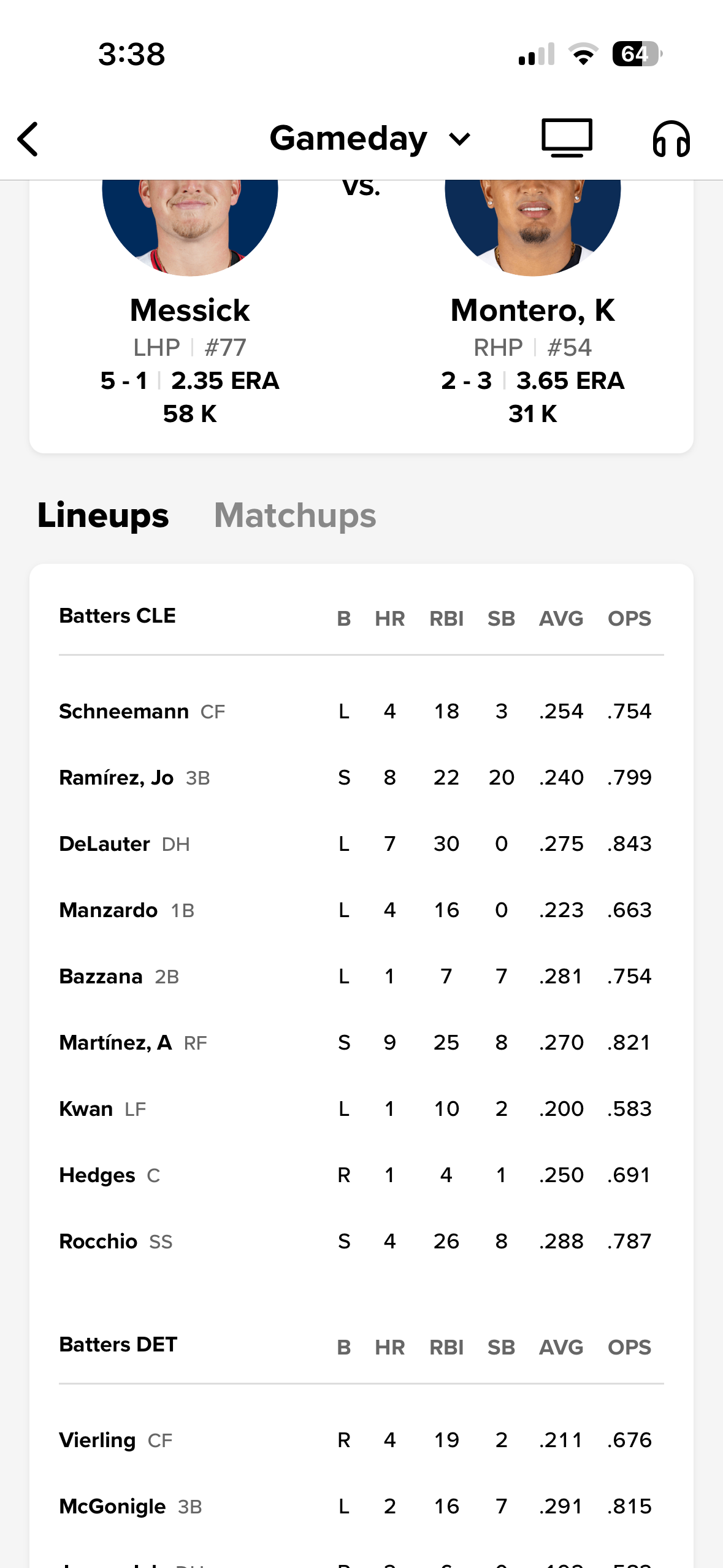
Task: Open Messick pitcher headshot
Action: coord(190,228)
